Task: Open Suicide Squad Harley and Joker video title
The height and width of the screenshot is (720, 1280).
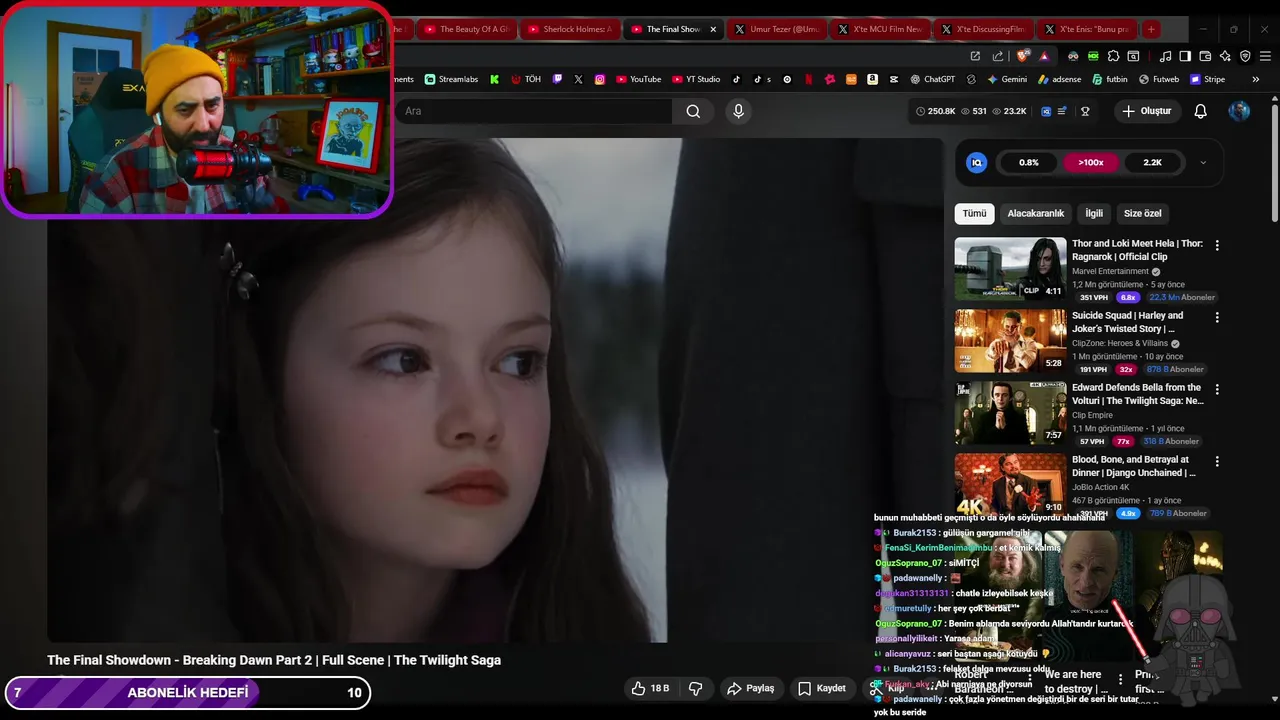Action: tap(1128, 322)
